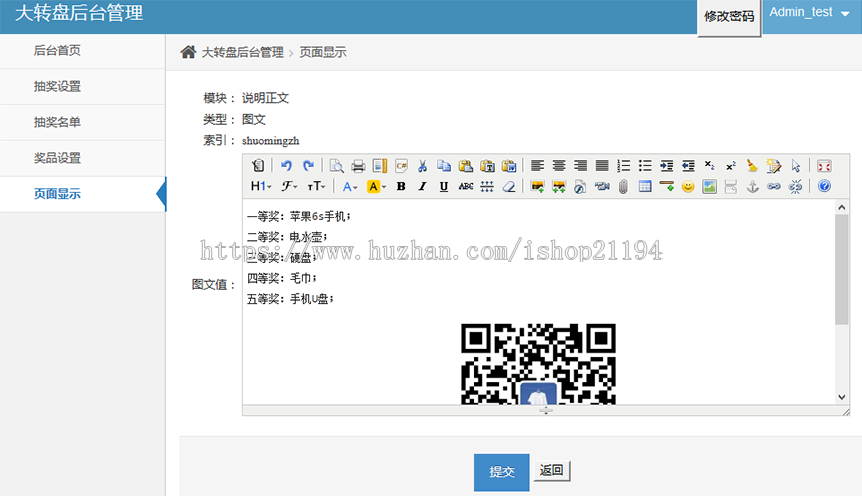Justify the text fully
This screenshot has height=496, width=862.
tap(602, 166)
